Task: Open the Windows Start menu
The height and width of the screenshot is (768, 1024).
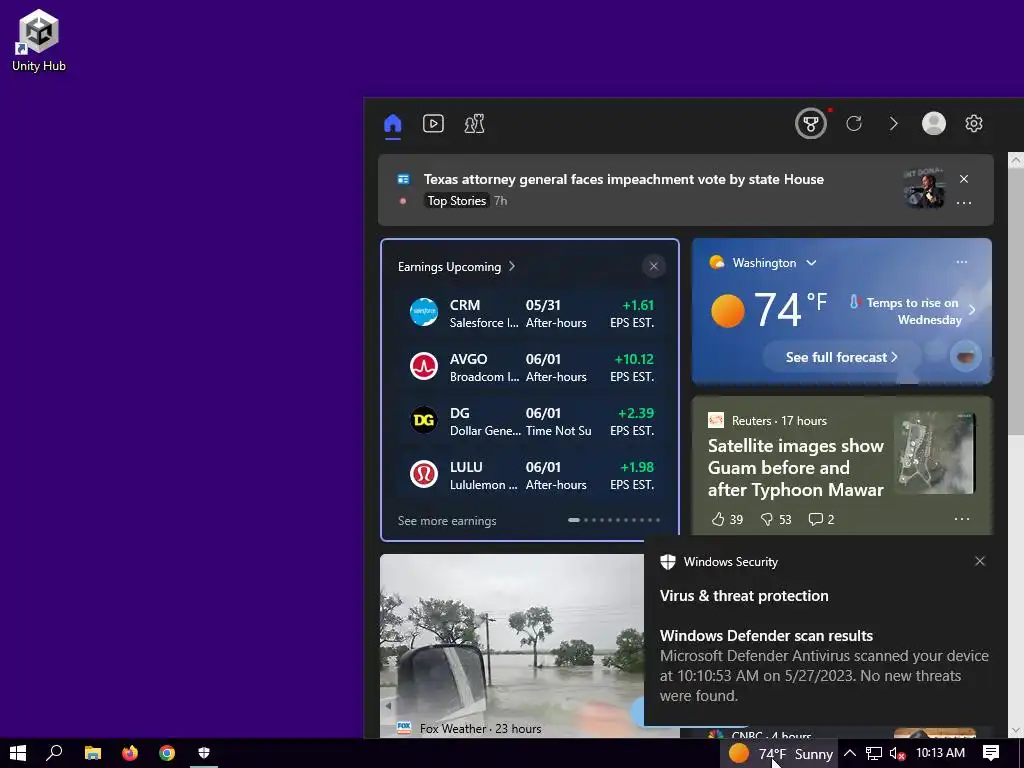Action: pyautogui.click(x=18, y=753)
